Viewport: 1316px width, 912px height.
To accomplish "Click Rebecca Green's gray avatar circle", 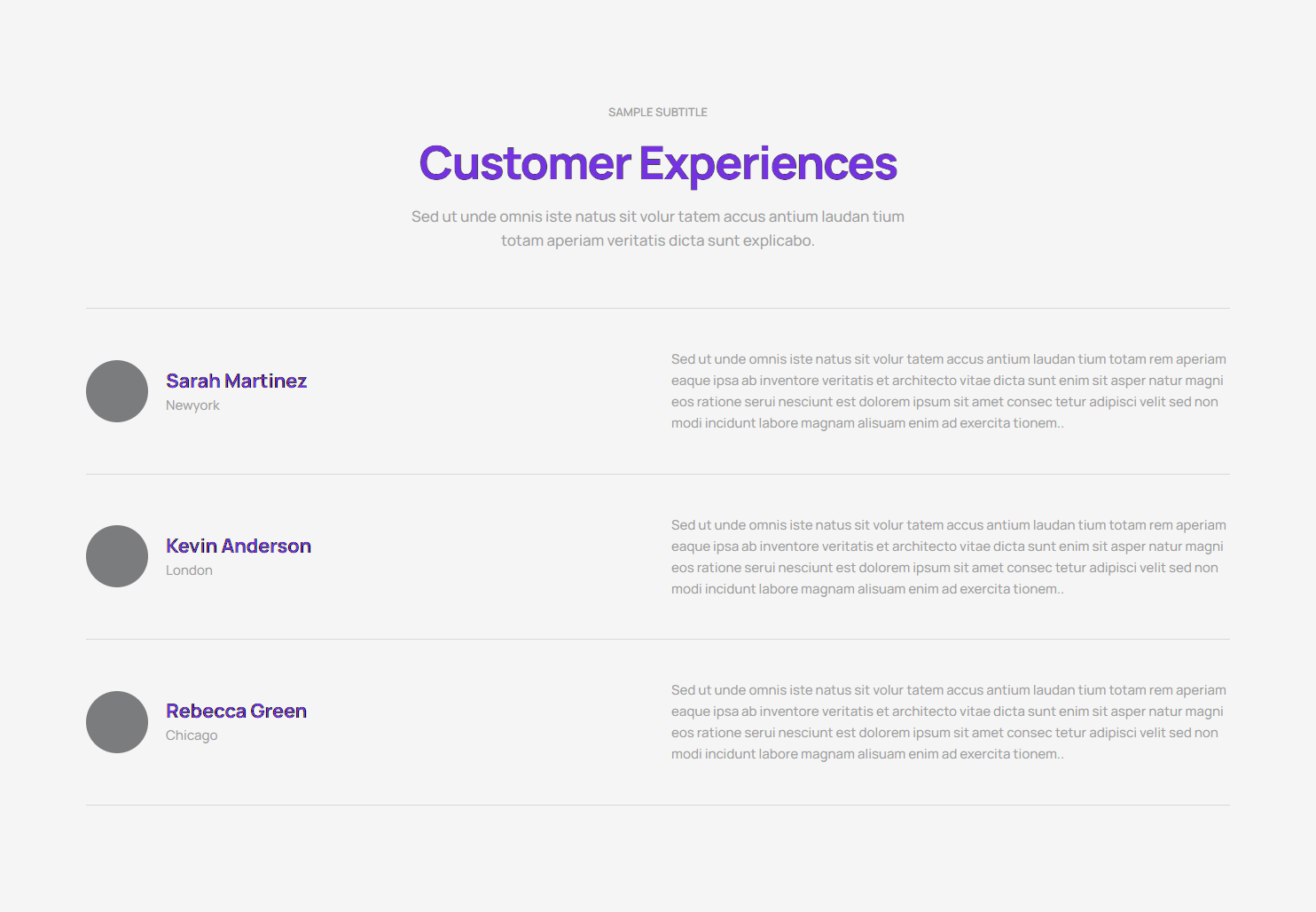I will (117, 722).
